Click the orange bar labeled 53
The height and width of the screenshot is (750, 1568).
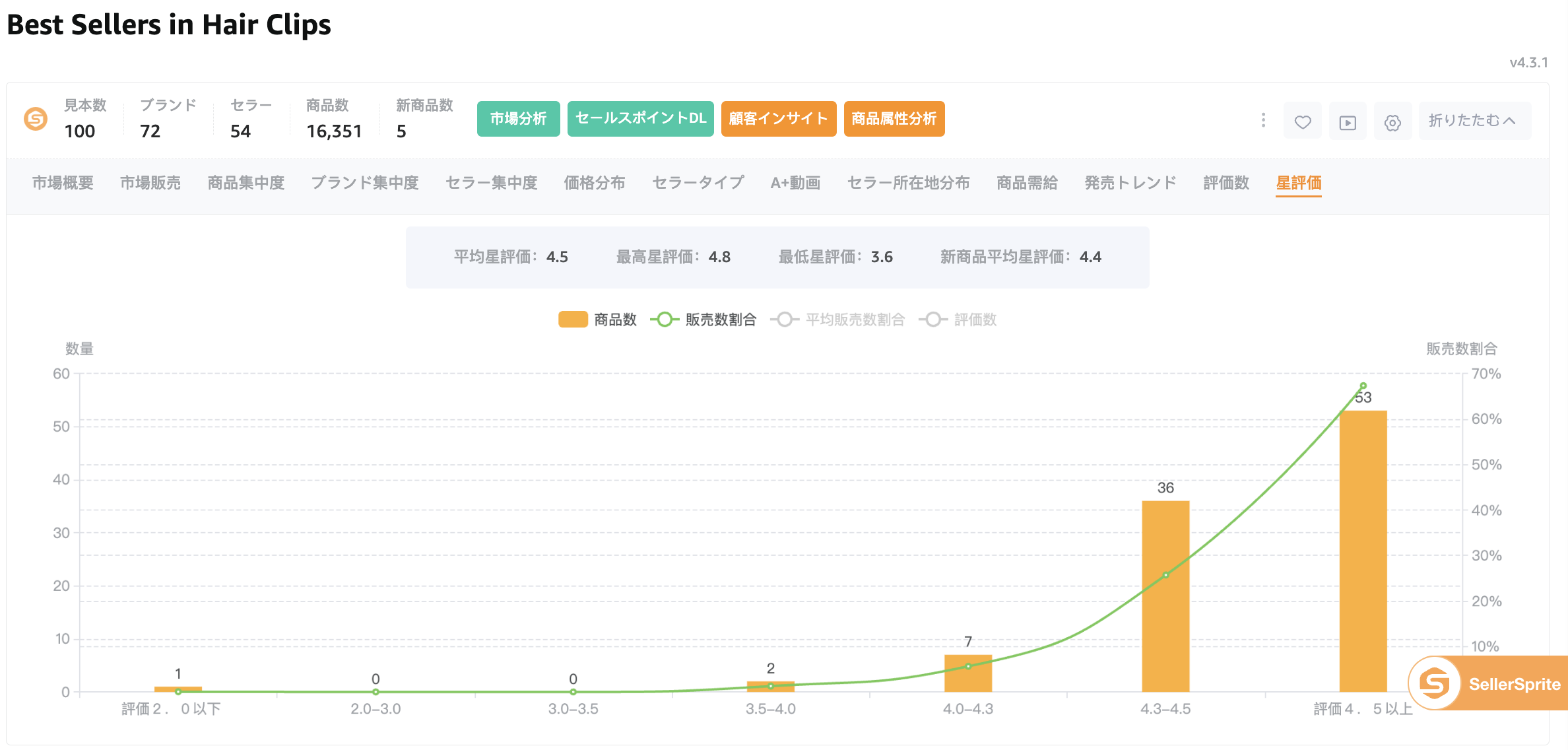(1363, 551)
